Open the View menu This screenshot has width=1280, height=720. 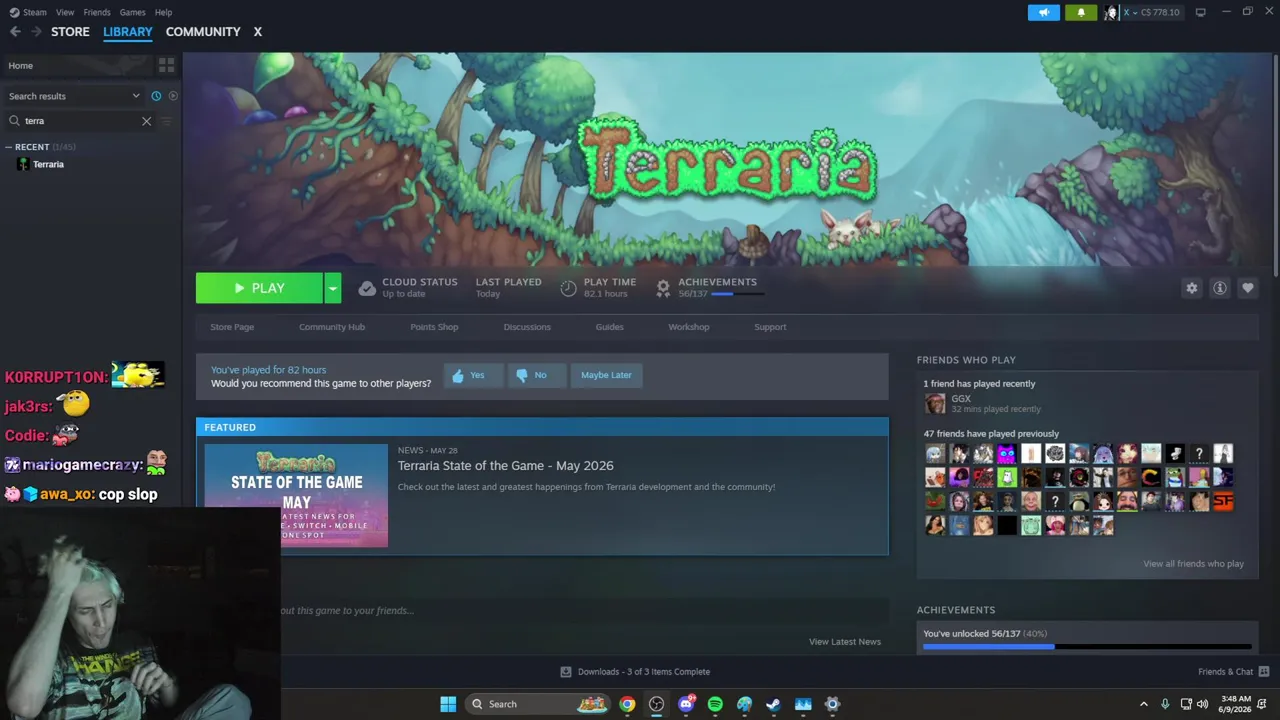coord(65,12)
